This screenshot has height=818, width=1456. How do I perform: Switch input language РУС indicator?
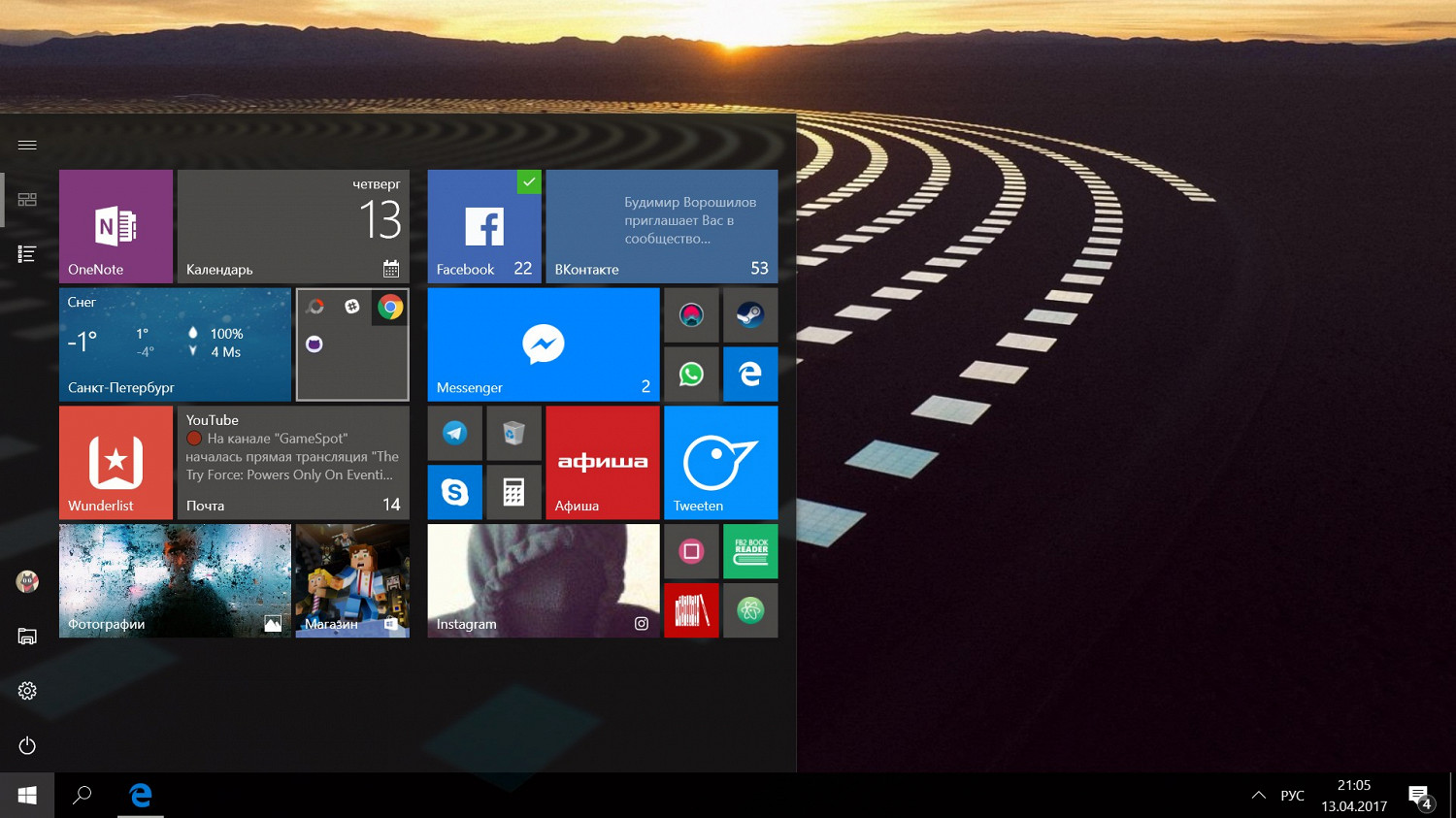tap(1292, 796)
